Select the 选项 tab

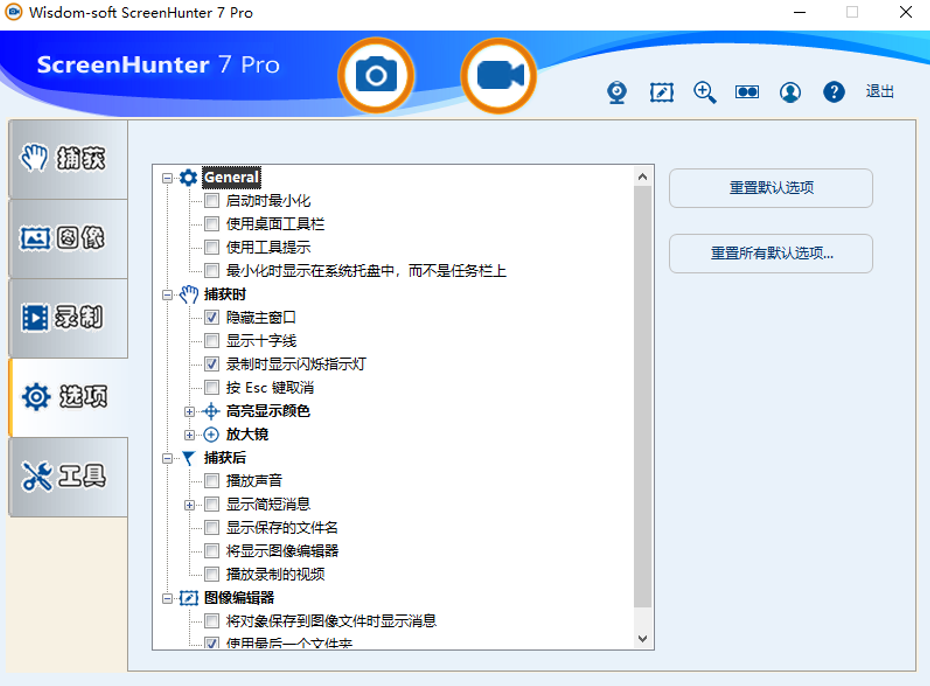click(68, 397)
